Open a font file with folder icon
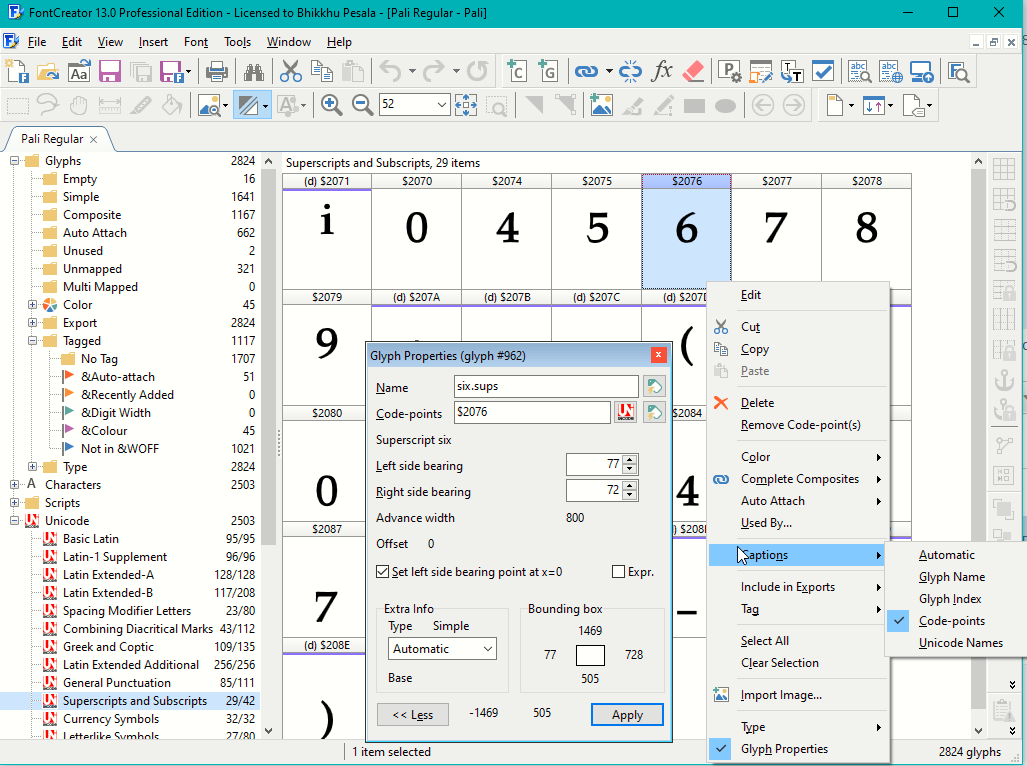The width and height of the screenshot is (1027, 766). pyautogui.click(x=48, y=71)
